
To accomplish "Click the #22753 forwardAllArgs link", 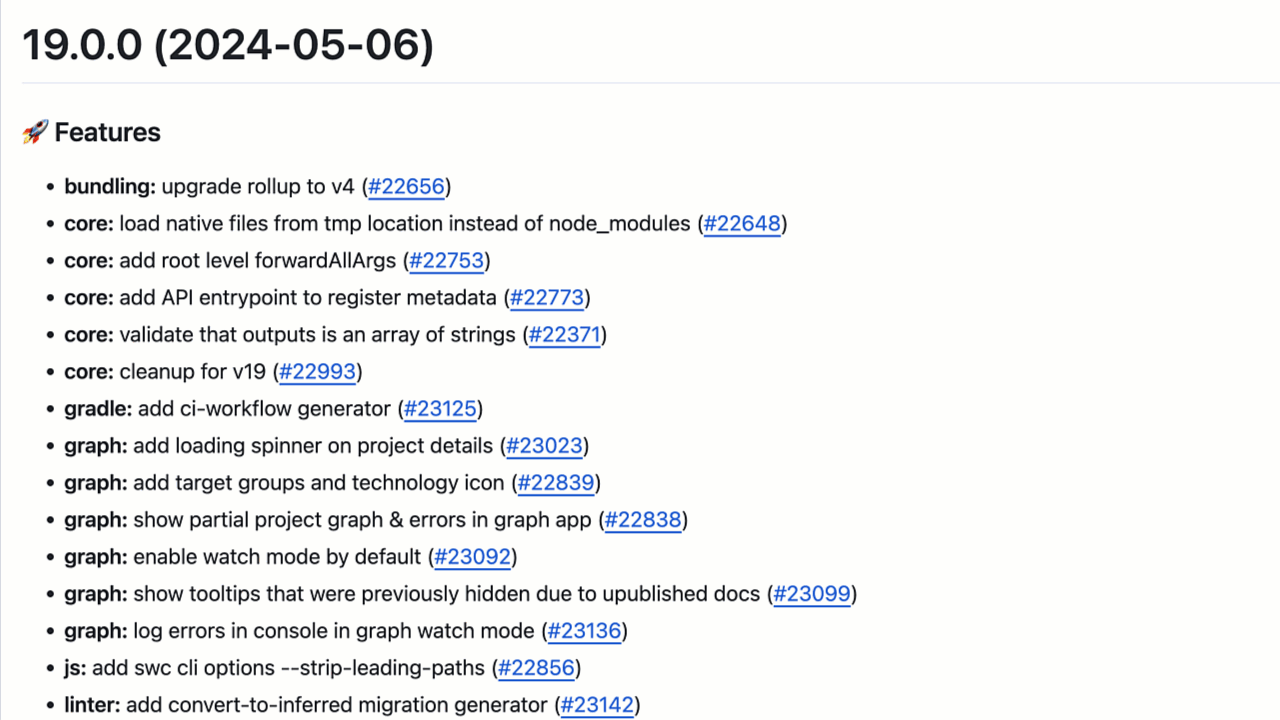I will (x=446, y=261).
